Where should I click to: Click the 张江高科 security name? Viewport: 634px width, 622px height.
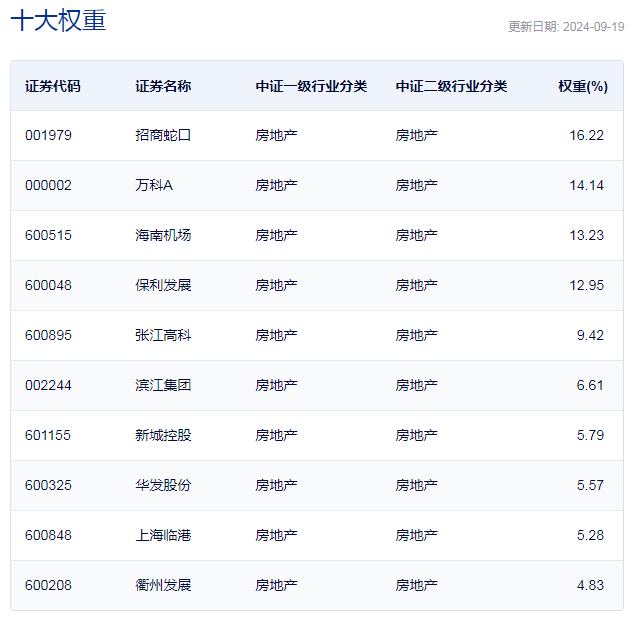pos(163,335)
